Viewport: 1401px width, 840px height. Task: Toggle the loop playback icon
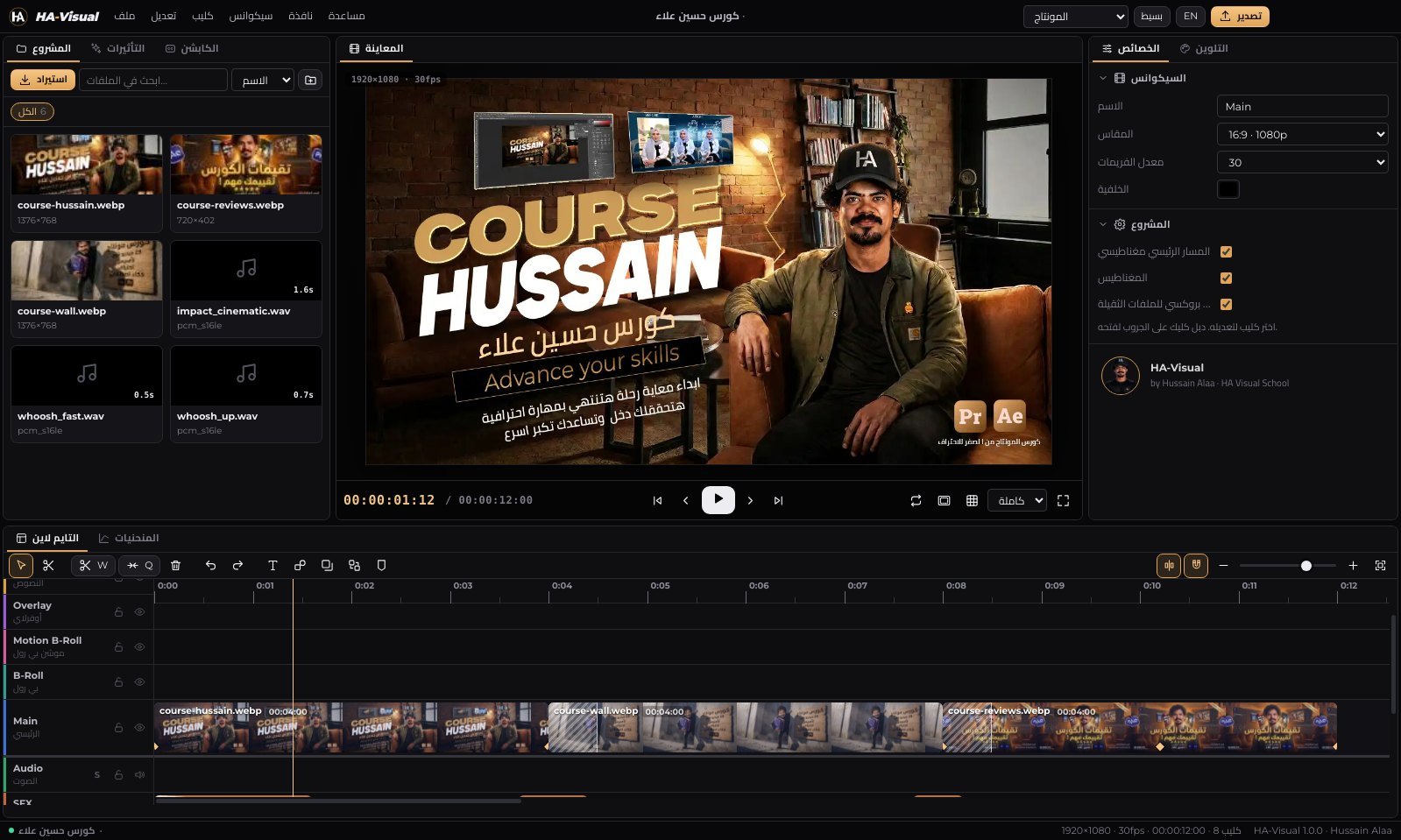pyautogui.click(x=916, y=500)
